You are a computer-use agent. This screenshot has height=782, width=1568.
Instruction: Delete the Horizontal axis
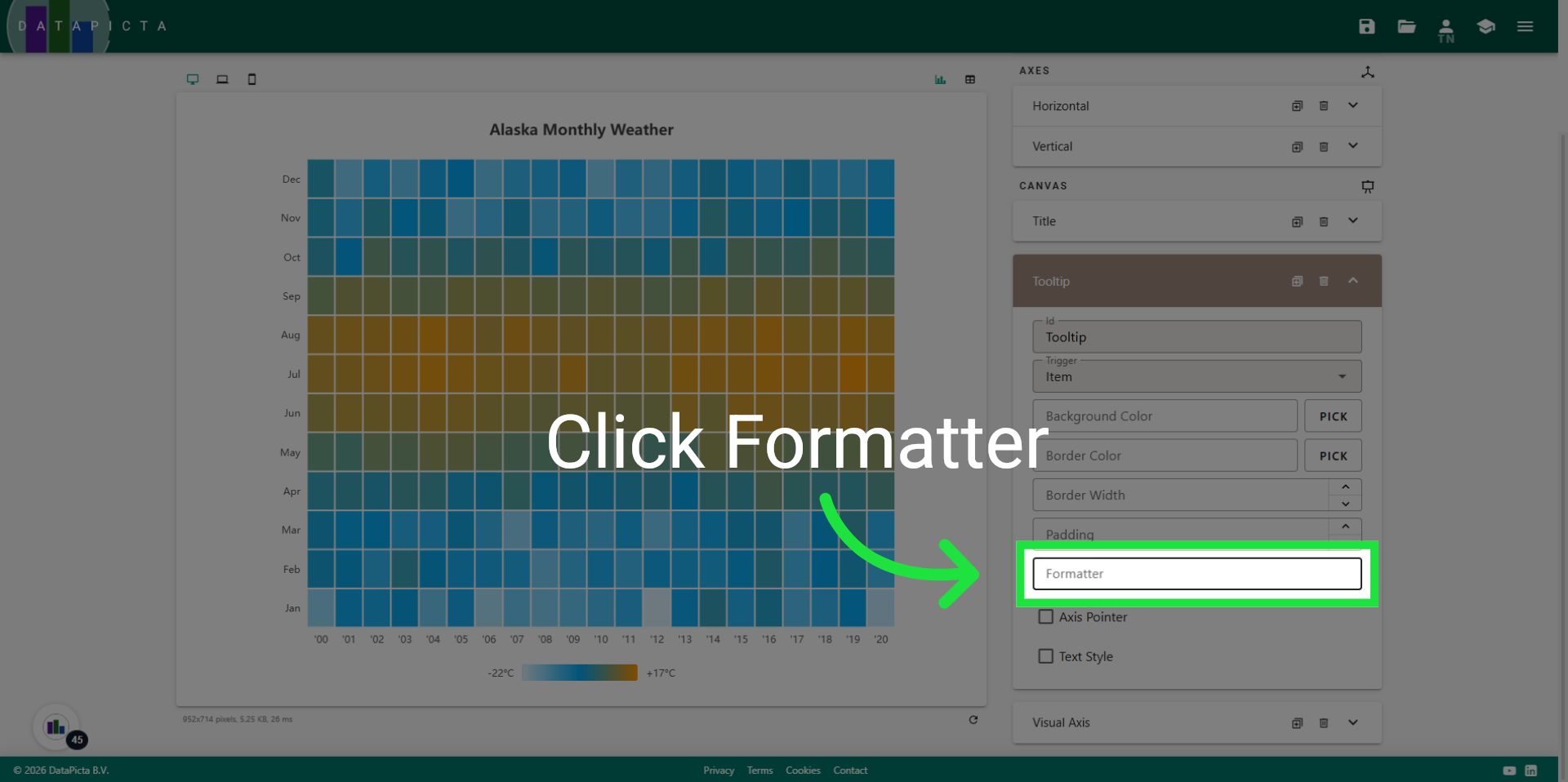click(x=1324, y=106)
